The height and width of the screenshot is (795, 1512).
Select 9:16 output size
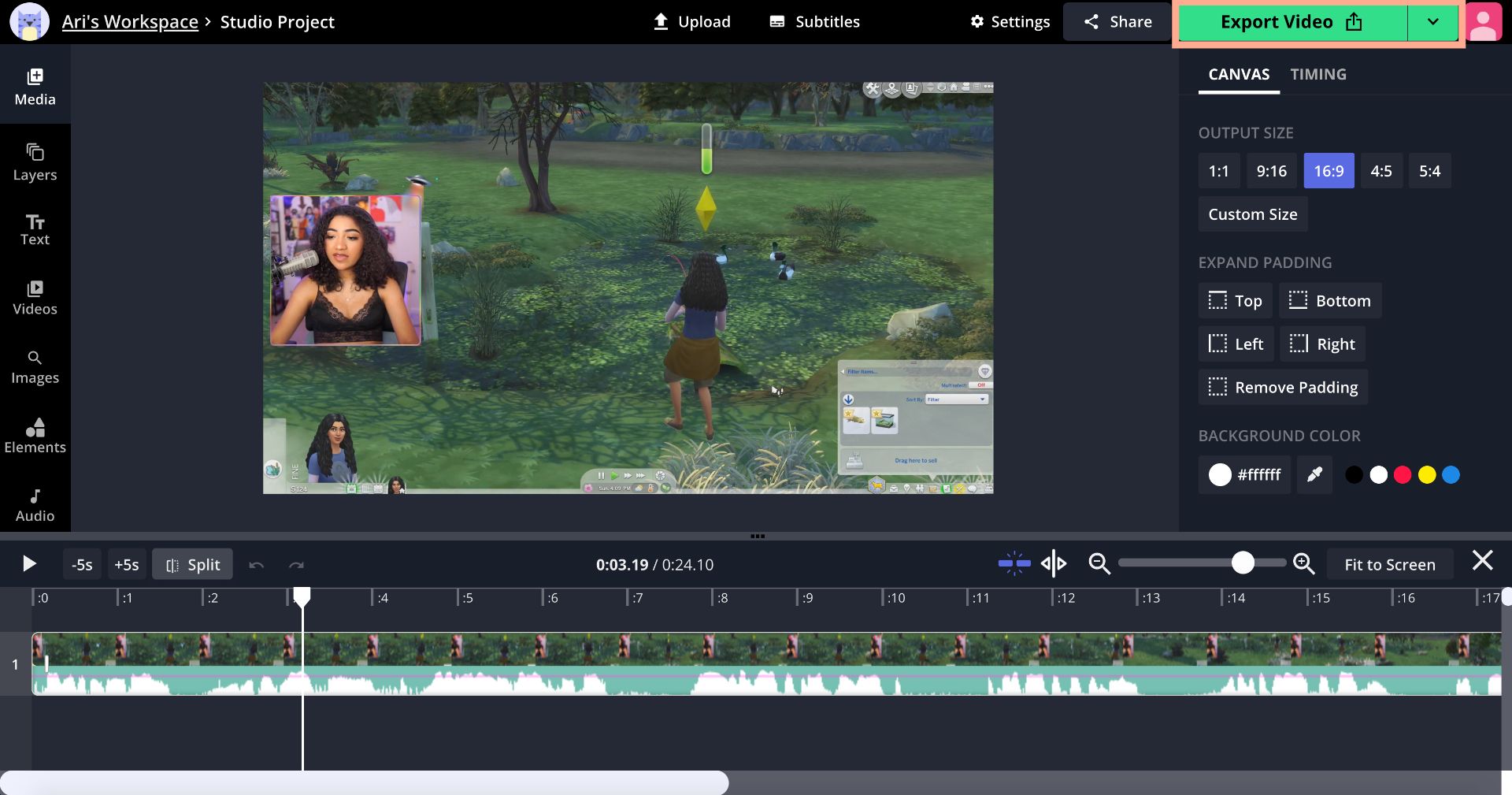click(x=1272, y=171)
